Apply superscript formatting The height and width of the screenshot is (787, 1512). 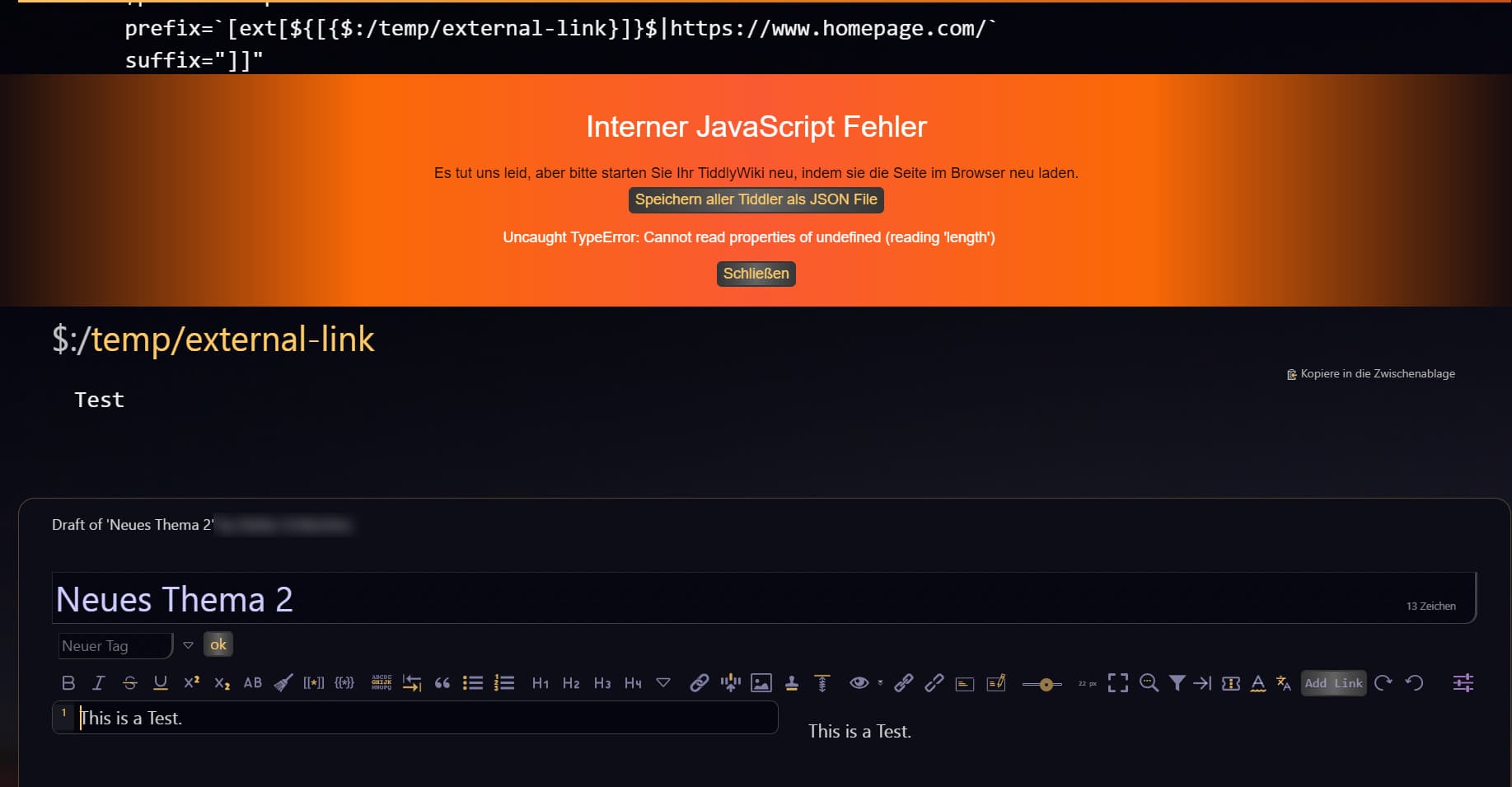pyautogui.click(x=191, y=683)
